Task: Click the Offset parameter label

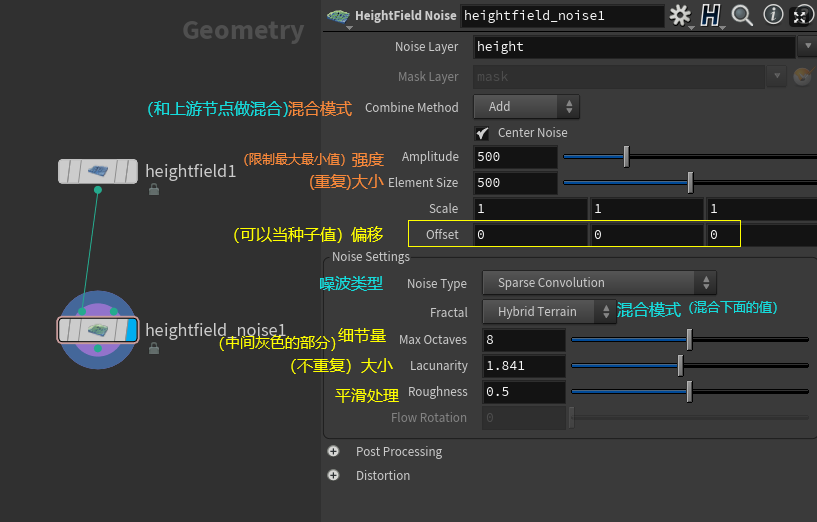Action: coord(442,234)
